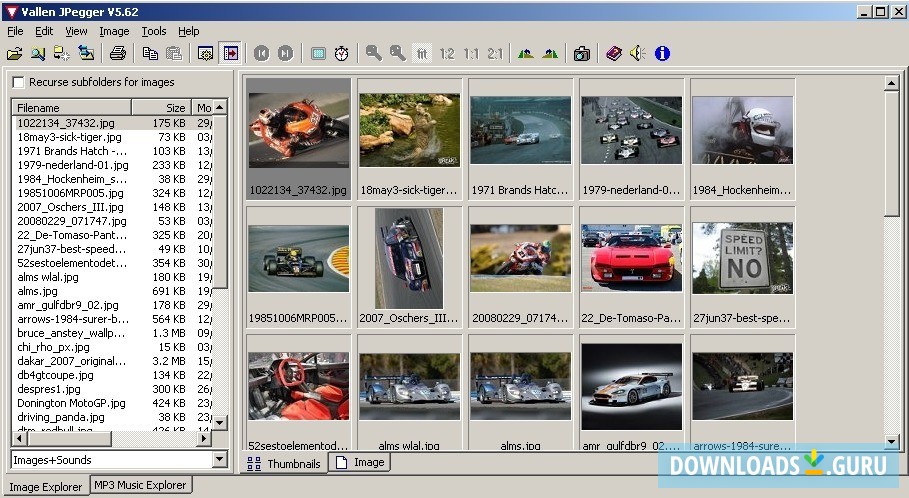The height and width of the screenshot is (498, 909).
Task: Open the Images+Sounds filter dropdown
Action: (x=220, y=460)
